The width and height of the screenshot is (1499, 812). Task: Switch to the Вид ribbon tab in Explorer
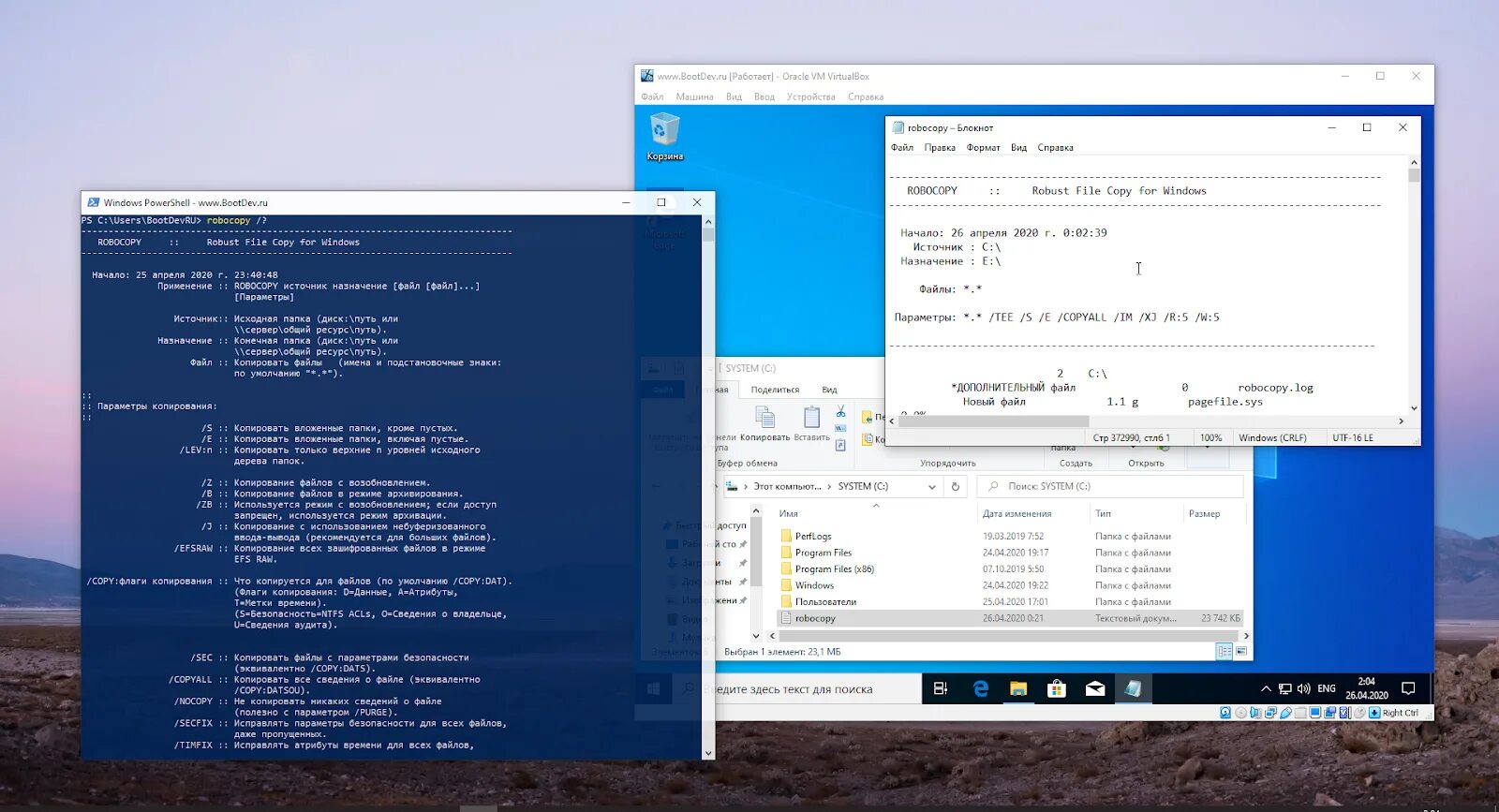829,390
